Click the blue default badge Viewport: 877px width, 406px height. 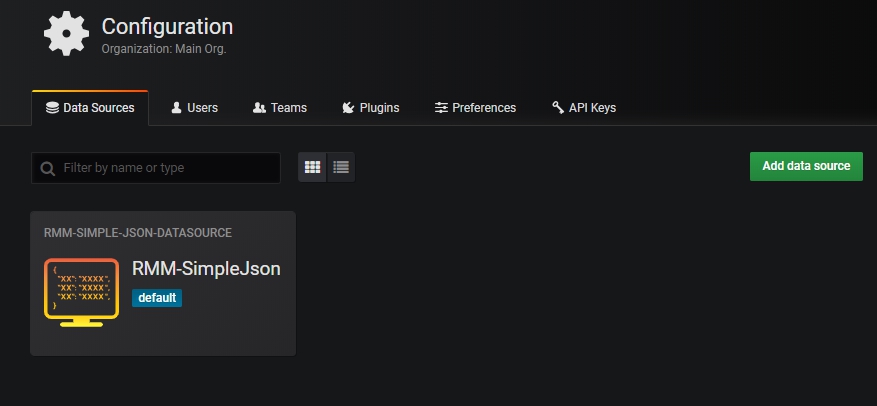157,298
